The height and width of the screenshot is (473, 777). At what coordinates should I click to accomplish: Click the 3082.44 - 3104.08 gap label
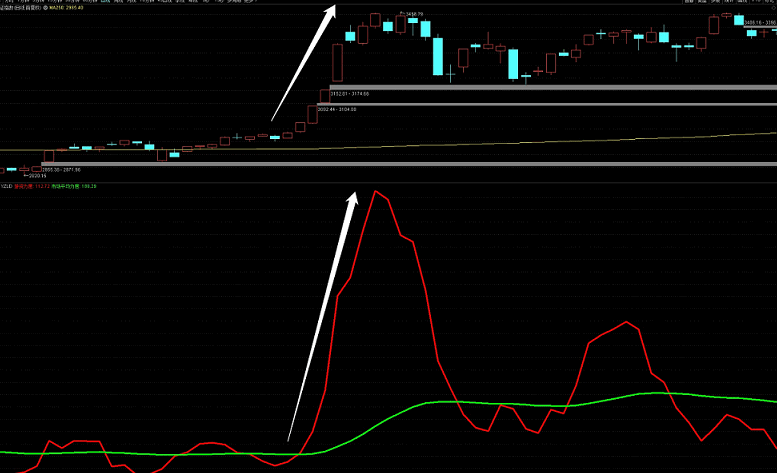(x=337, y=109)
